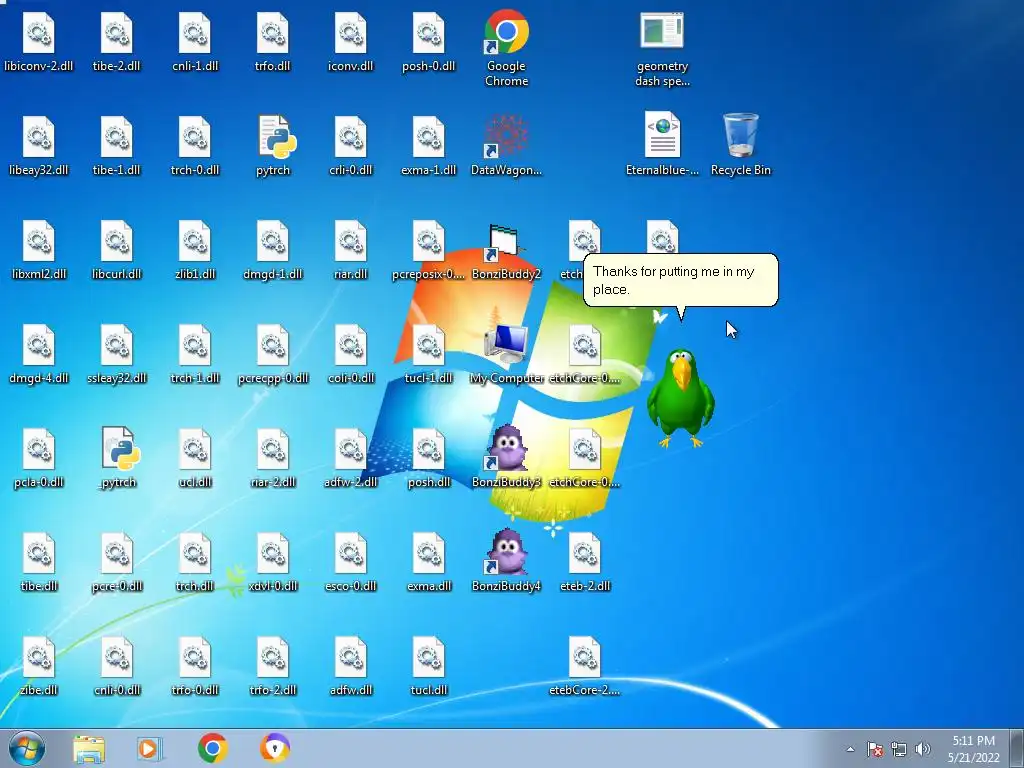Select the dmgd-4.dll file
Image resolution: width=1024 pixels, height=768 pixels.
coord(39,354)
